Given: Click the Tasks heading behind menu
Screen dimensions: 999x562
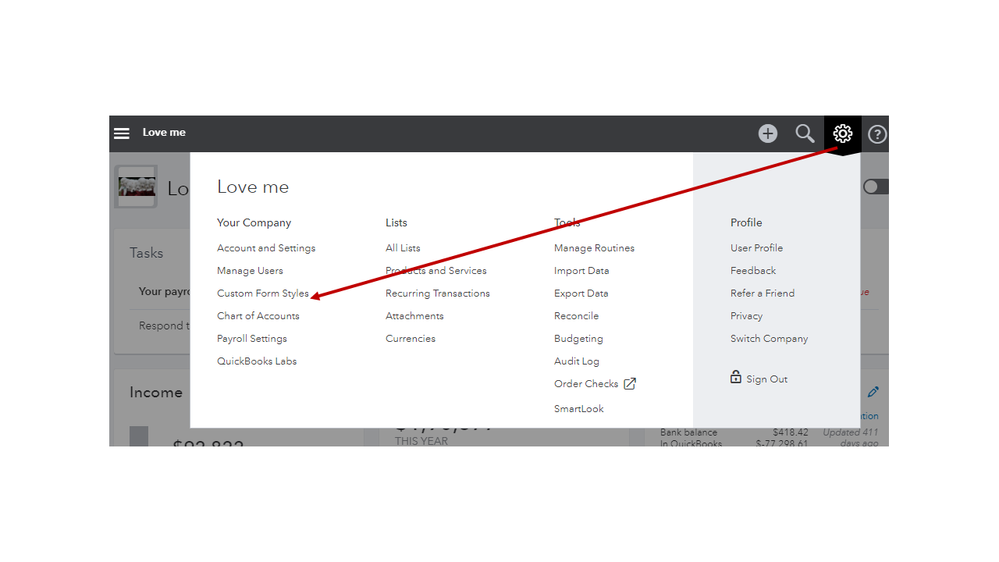Looking at the screenshot, I should click(x=146, y=253).
